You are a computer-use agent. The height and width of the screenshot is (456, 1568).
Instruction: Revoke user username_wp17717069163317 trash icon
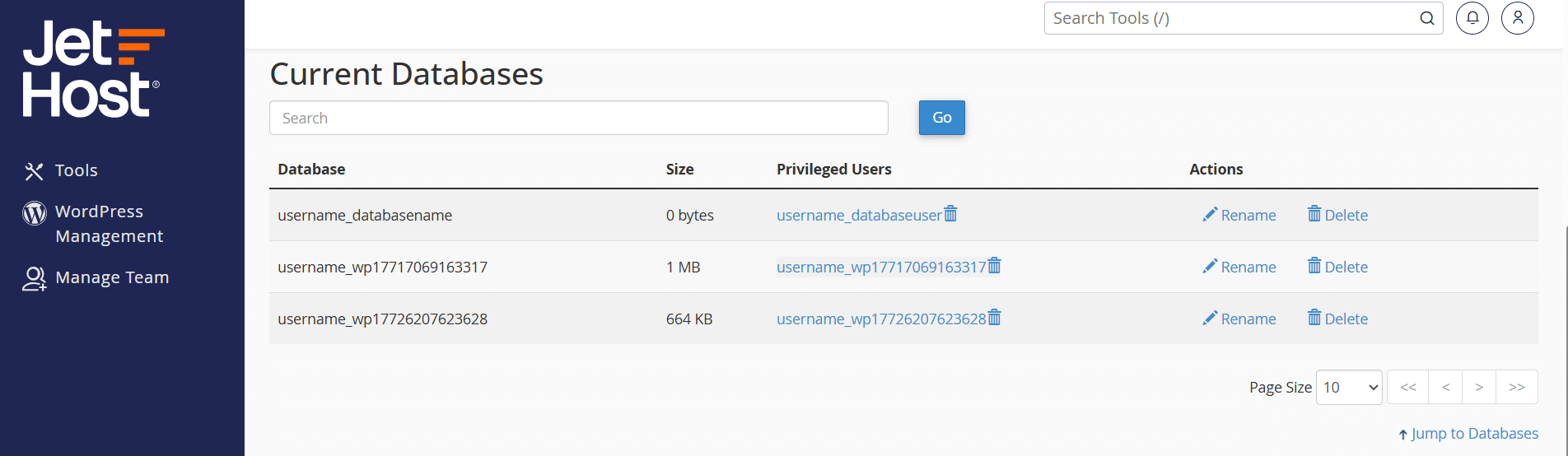pyautogui.click(x=994, y=266)
